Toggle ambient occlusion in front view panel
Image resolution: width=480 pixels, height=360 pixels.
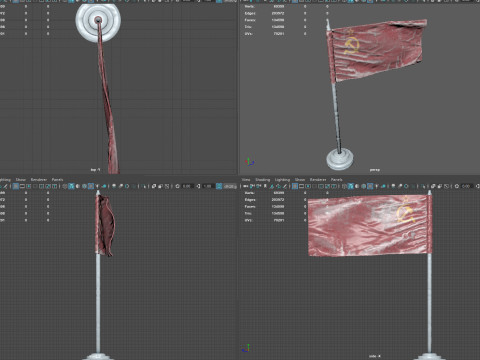coord(114,186)
